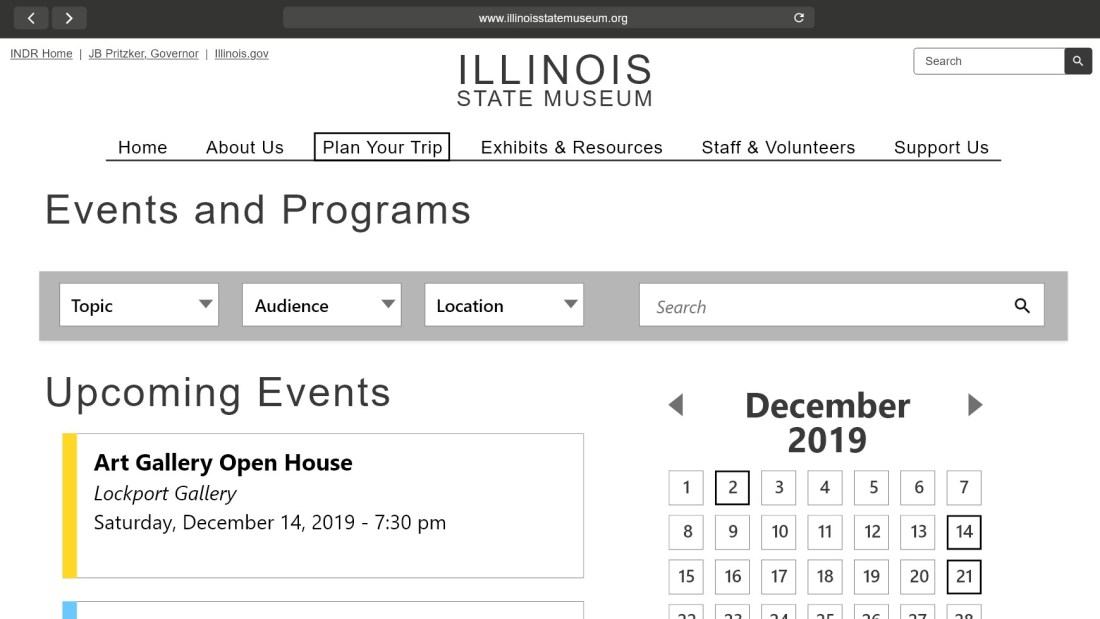Go to next month in calendar
1100x619 pixels.
(975, 405)
